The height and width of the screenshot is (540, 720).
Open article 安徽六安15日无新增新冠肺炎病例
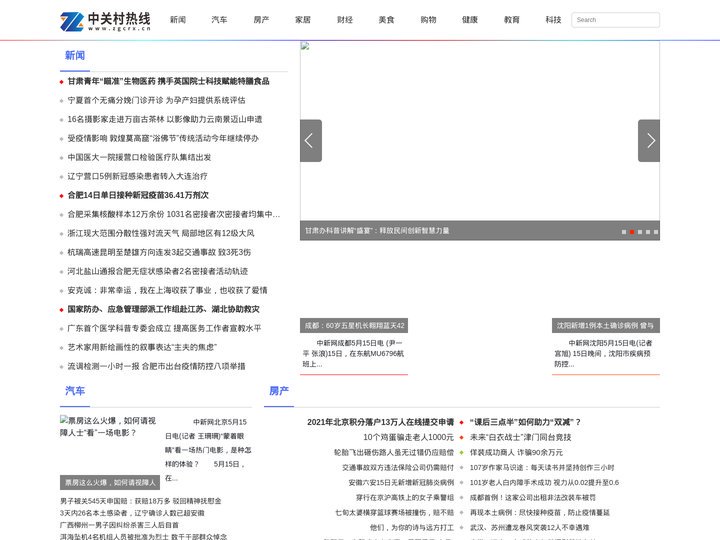(x=401, y=483)
